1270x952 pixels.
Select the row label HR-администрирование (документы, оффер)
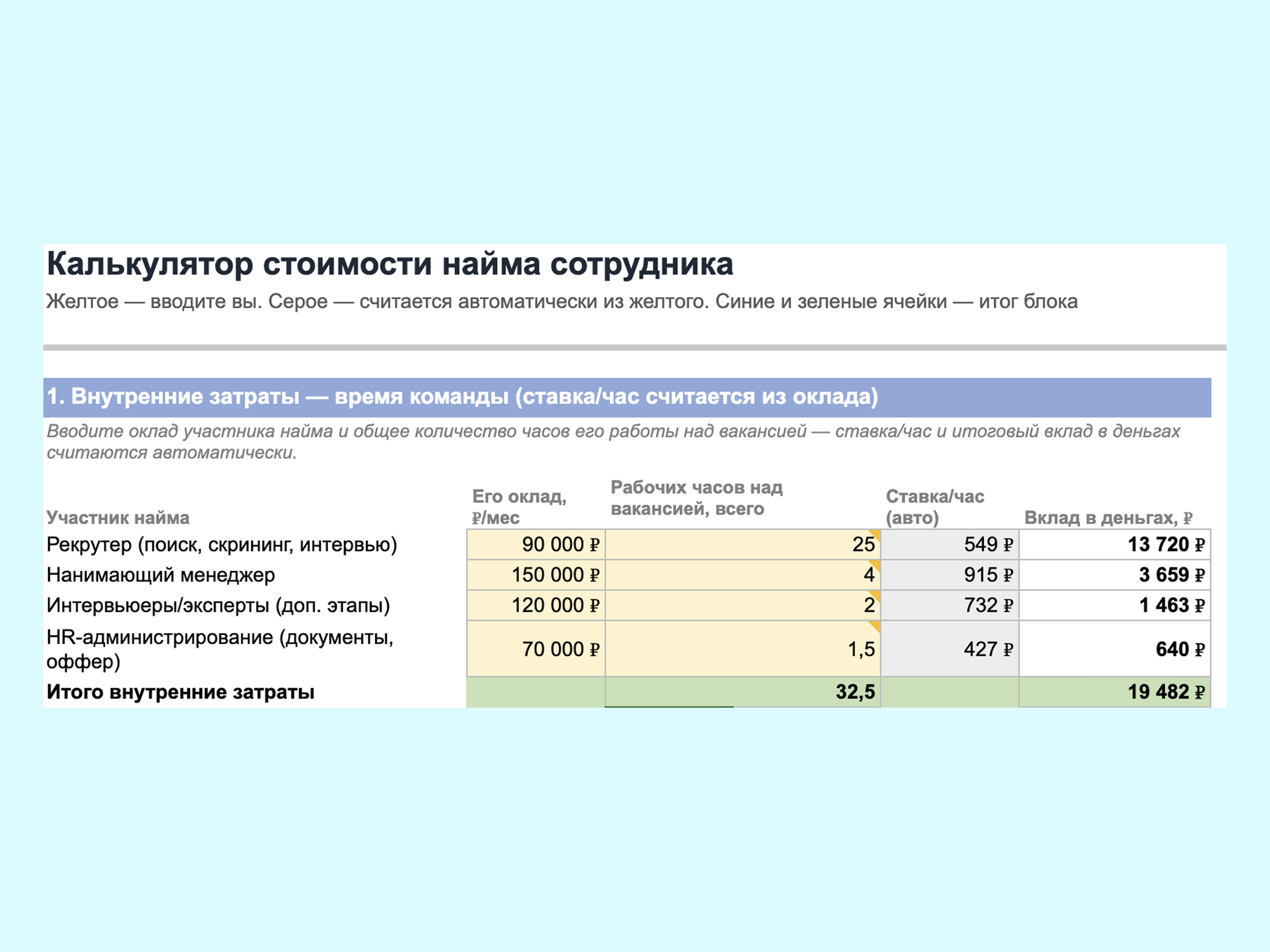tap(220, 649)
